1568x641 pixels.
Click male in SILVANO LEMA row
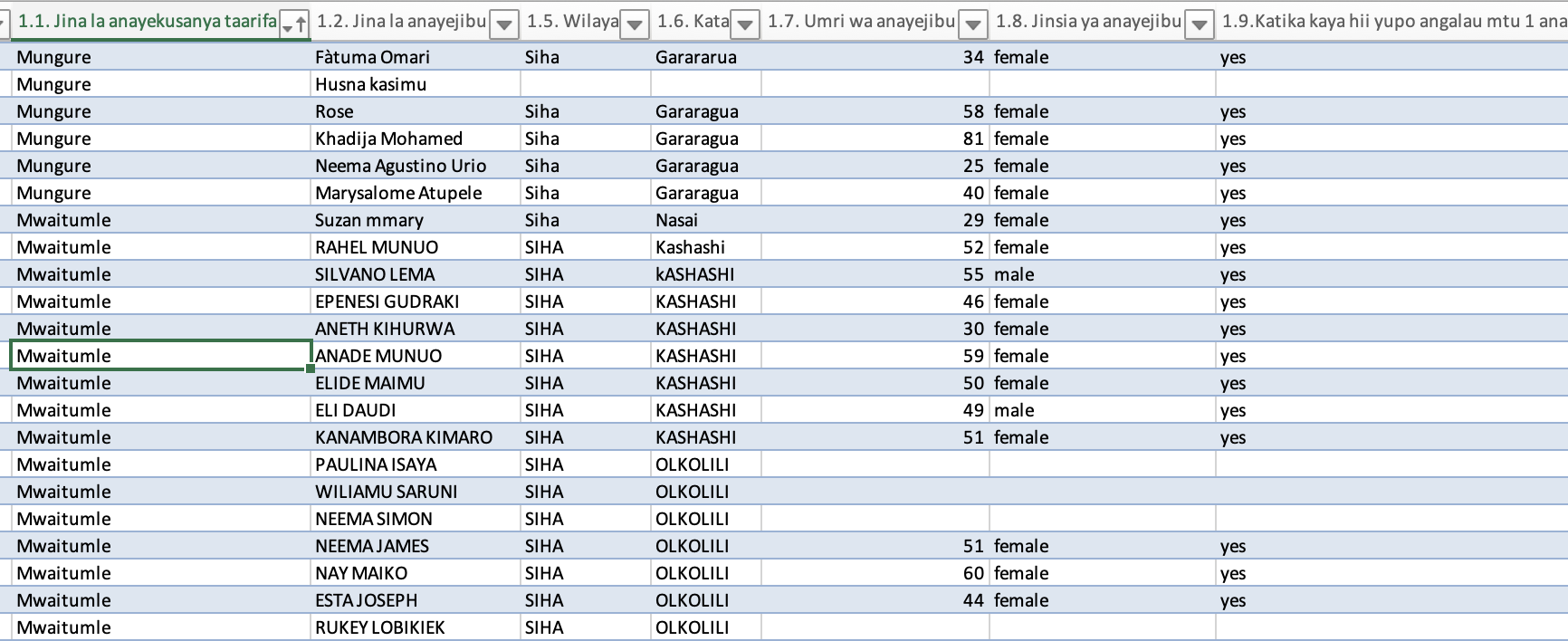coord(1103,274)
